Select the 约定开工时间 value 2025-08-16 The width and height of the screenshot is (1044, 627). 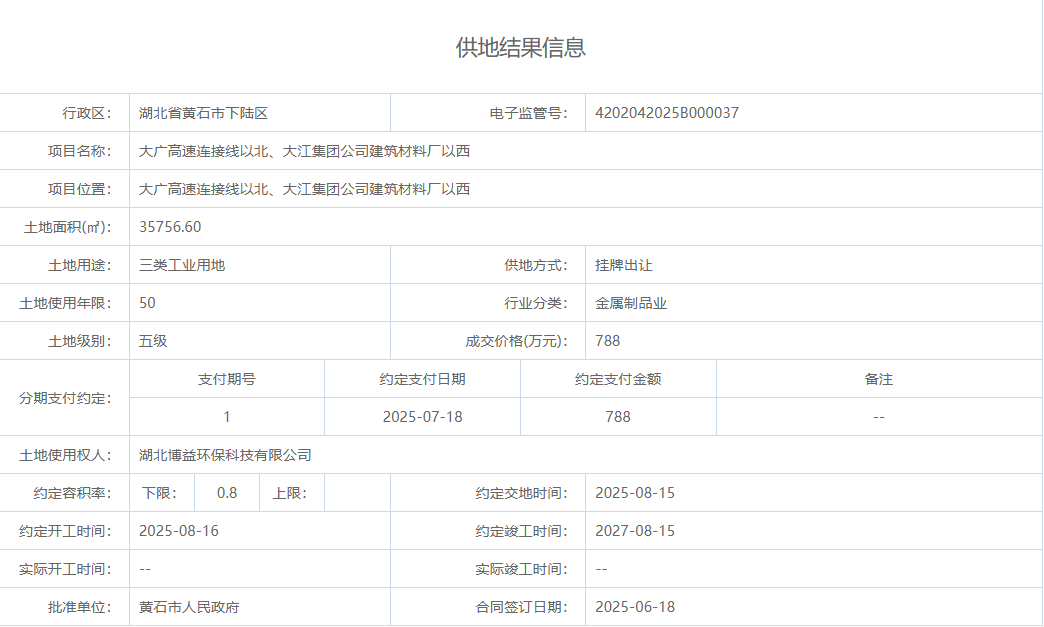(x=178, y=530)
